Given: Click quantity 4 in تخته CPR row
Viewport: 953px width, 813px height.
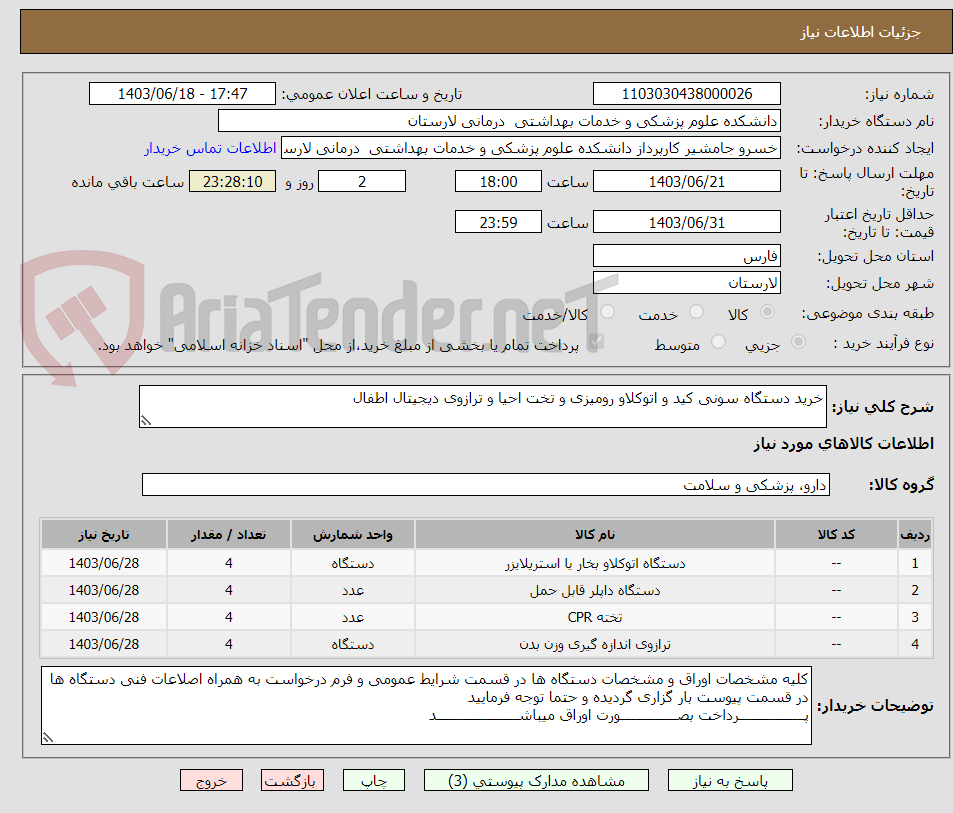Looking at the screenshot, I should tap(229, 617).
